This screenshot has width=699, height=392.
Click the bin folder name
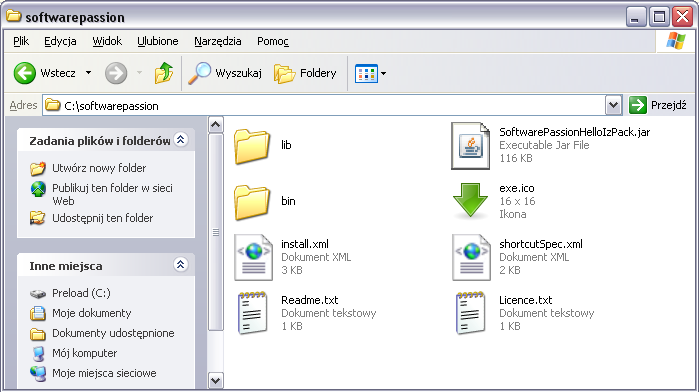point(288,201)
